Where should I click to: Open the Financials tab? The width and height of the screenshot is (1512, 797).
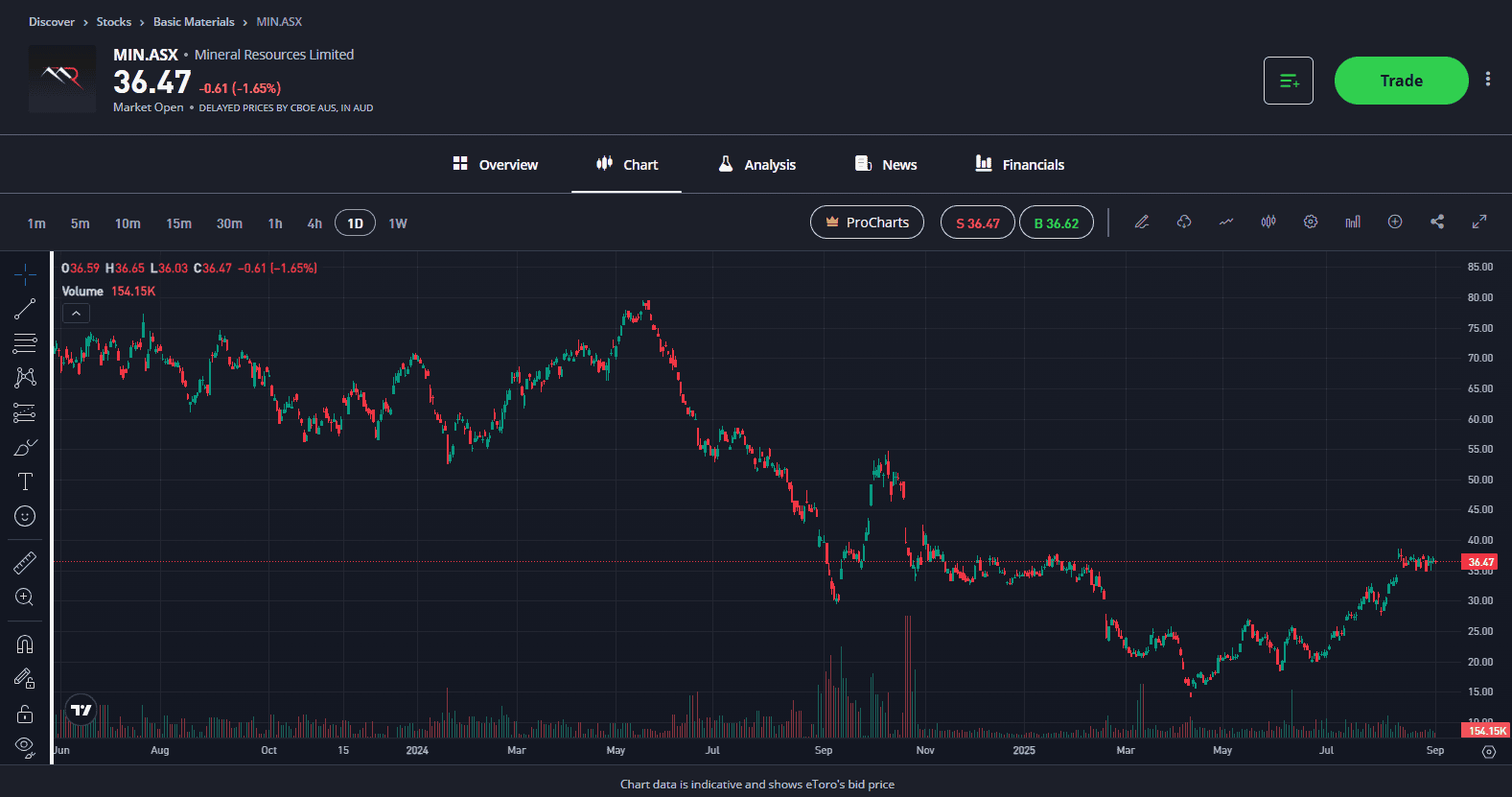pos(1020,164)
